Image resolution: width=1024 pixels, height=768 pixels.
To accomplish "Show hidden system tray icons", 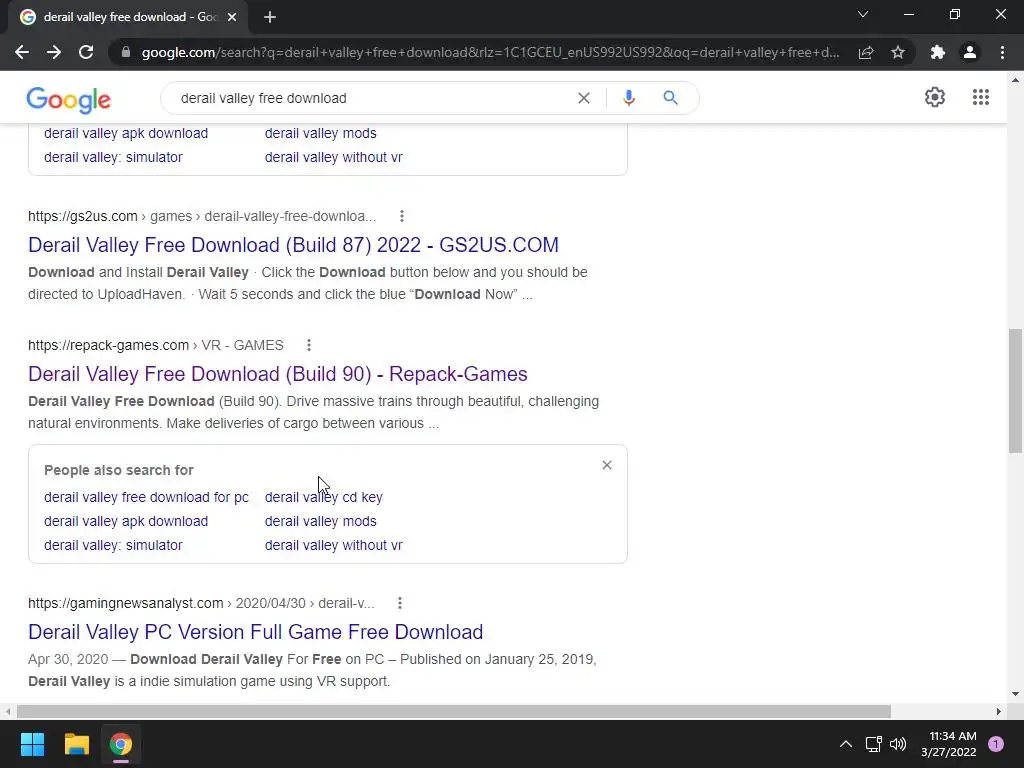I will (846, 744).
